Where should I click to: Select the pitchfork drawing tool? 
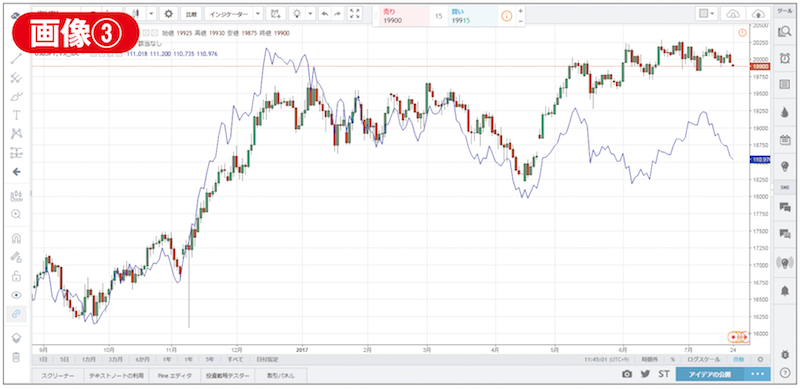tap(16, 78)
